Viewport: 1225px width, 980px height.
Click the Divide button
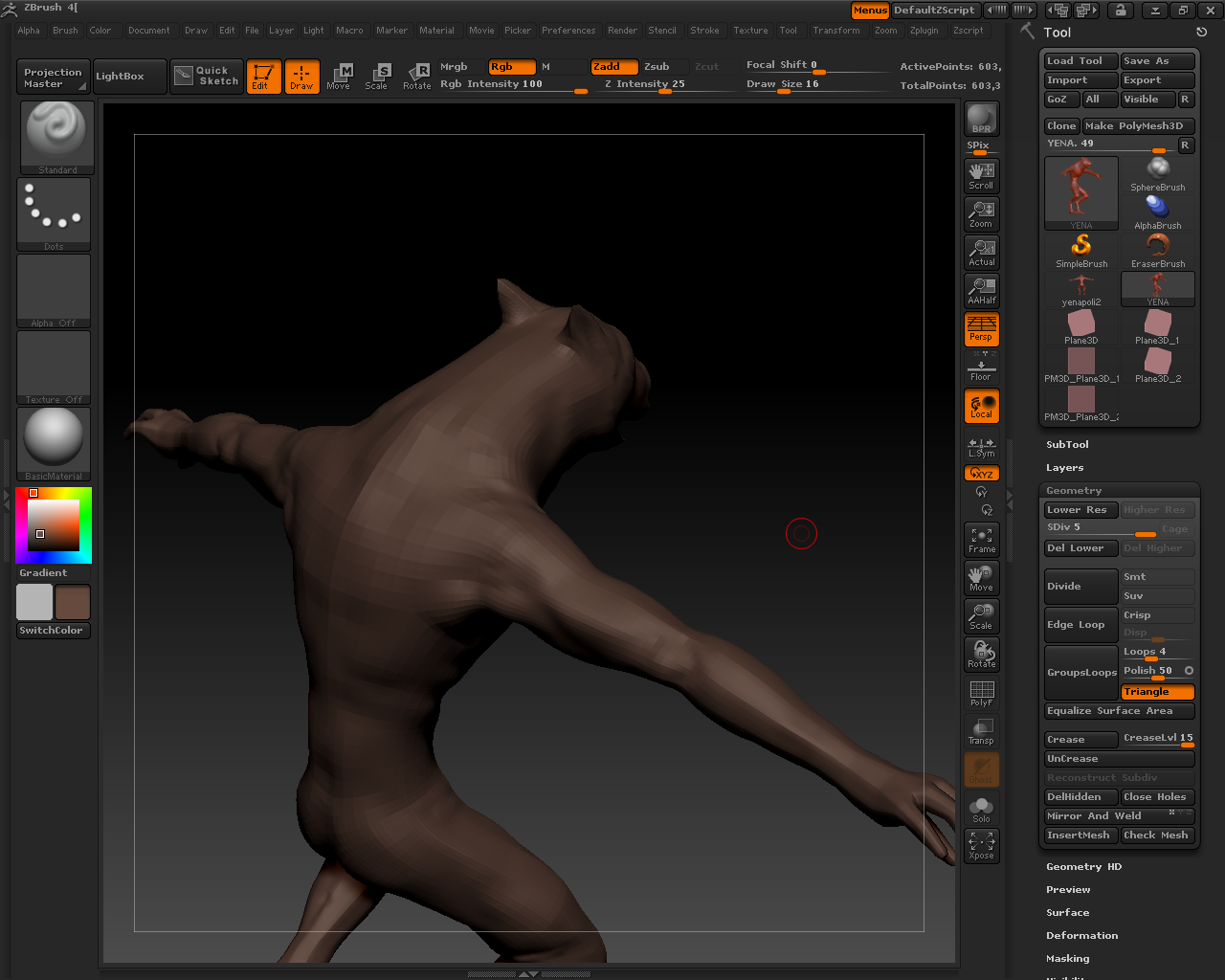[x=1080, y=587]
